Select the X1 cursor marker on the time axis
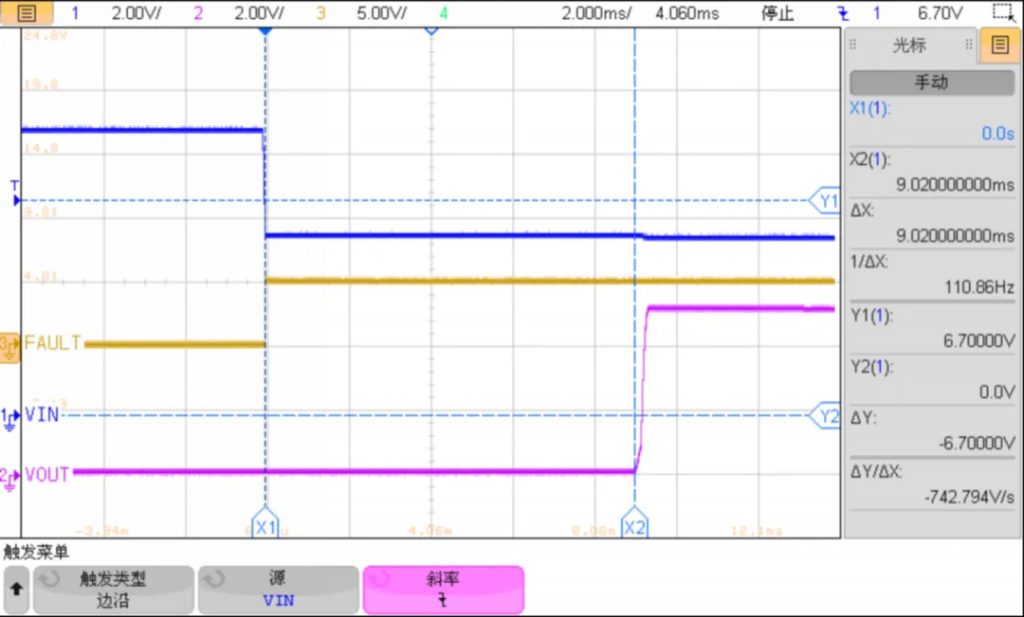The height and width of the screenshot is (617, 1024). pos(265,526)
